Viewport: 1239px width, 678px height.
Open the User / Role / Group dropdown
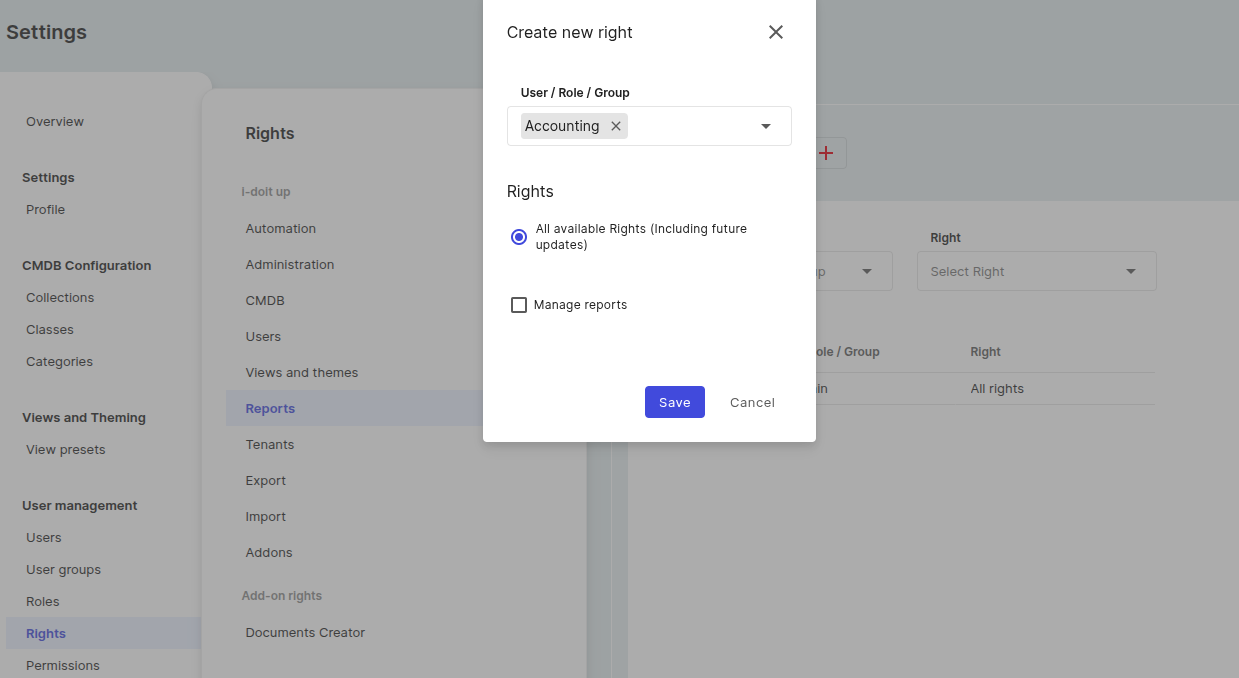pos(766,126)
